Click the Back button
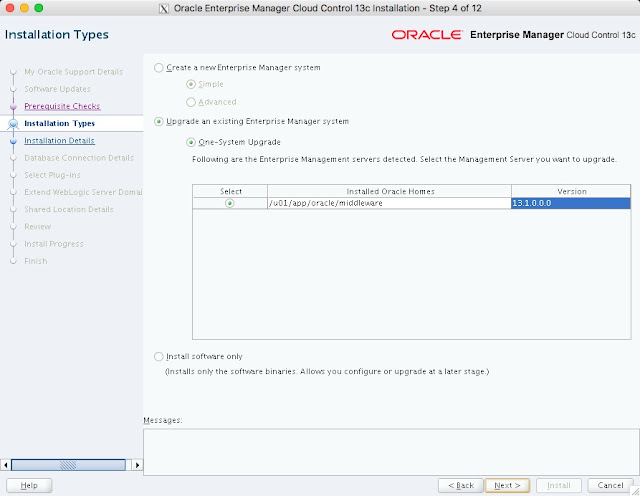 click(461, 485)
